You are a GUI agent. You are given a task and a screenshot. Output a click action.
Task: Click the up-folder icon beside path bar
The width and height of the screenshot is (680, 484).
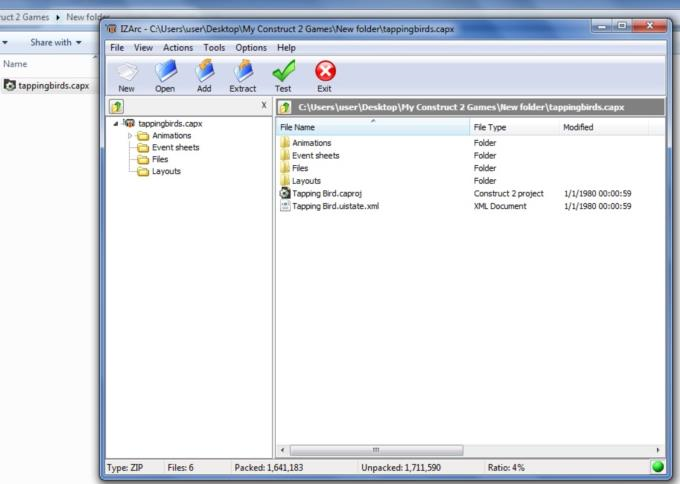(285, 107)
